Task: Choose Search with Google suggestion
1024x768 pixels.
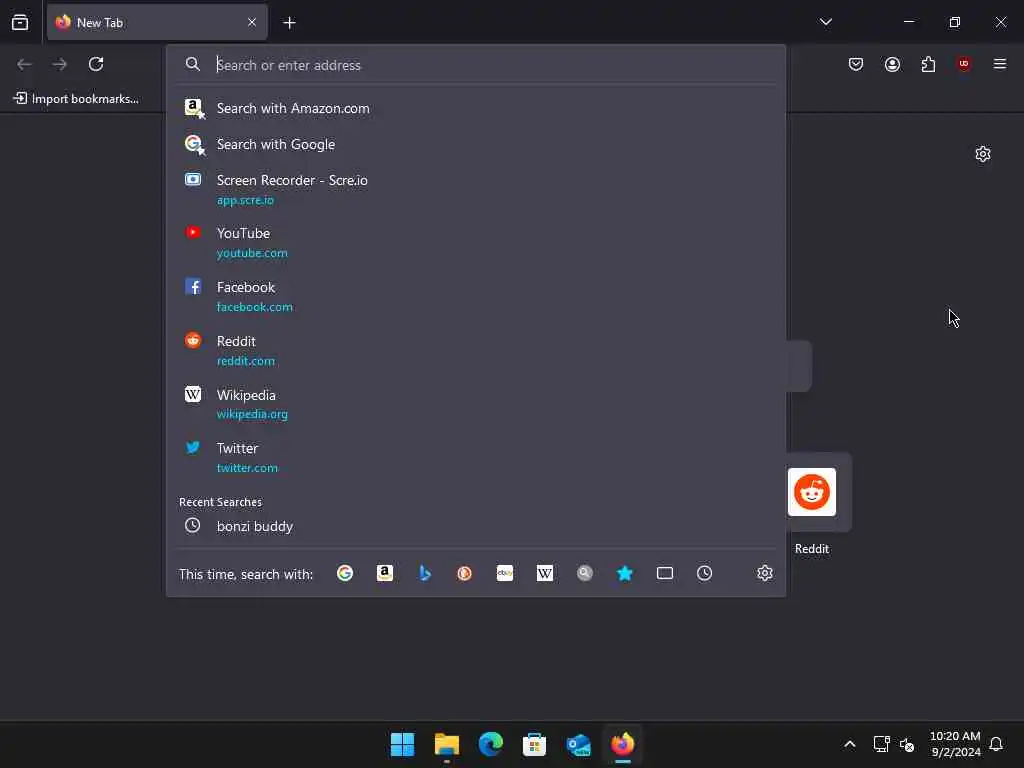Action: click(x=476, y=144)
